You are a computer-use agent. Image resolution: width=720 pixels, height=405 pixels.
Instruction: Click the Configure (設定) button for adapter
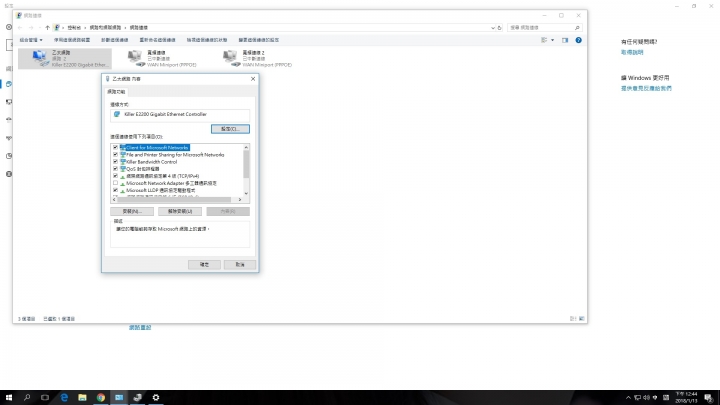[x=230, y=129]
